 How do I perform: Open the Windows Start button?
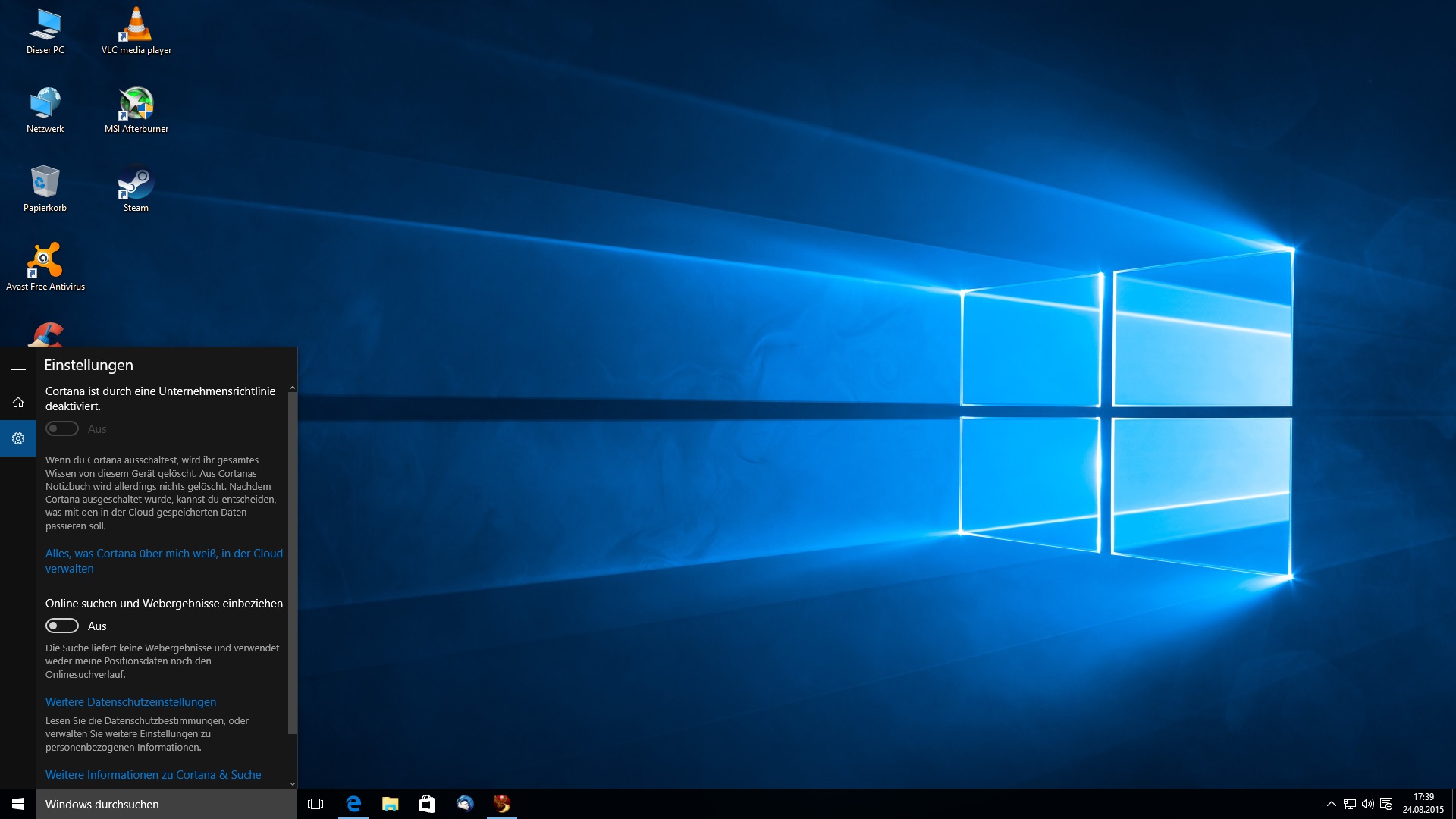[x=18, y=804]
